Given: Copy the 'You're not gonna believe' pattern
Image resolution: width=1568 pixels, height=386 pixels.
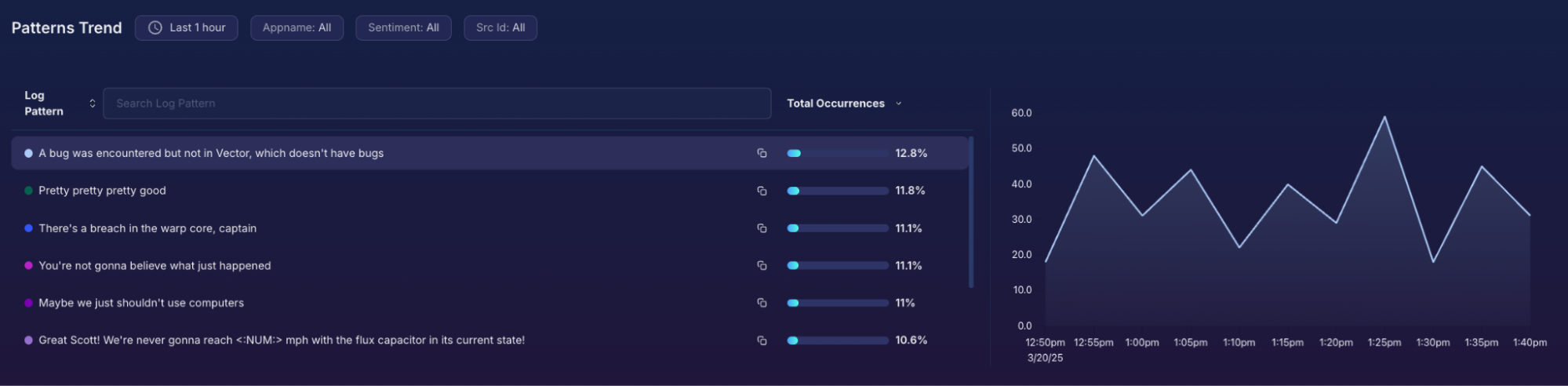Looking at the screenshot, I should [761, 266].
